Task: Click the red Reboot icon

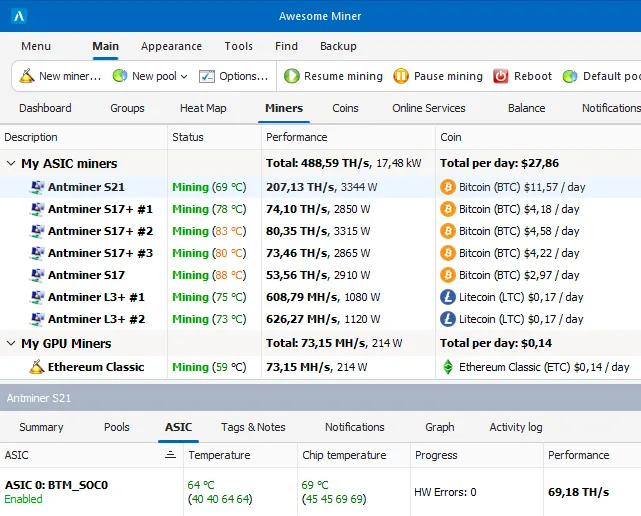Action: tap(502, 76)
